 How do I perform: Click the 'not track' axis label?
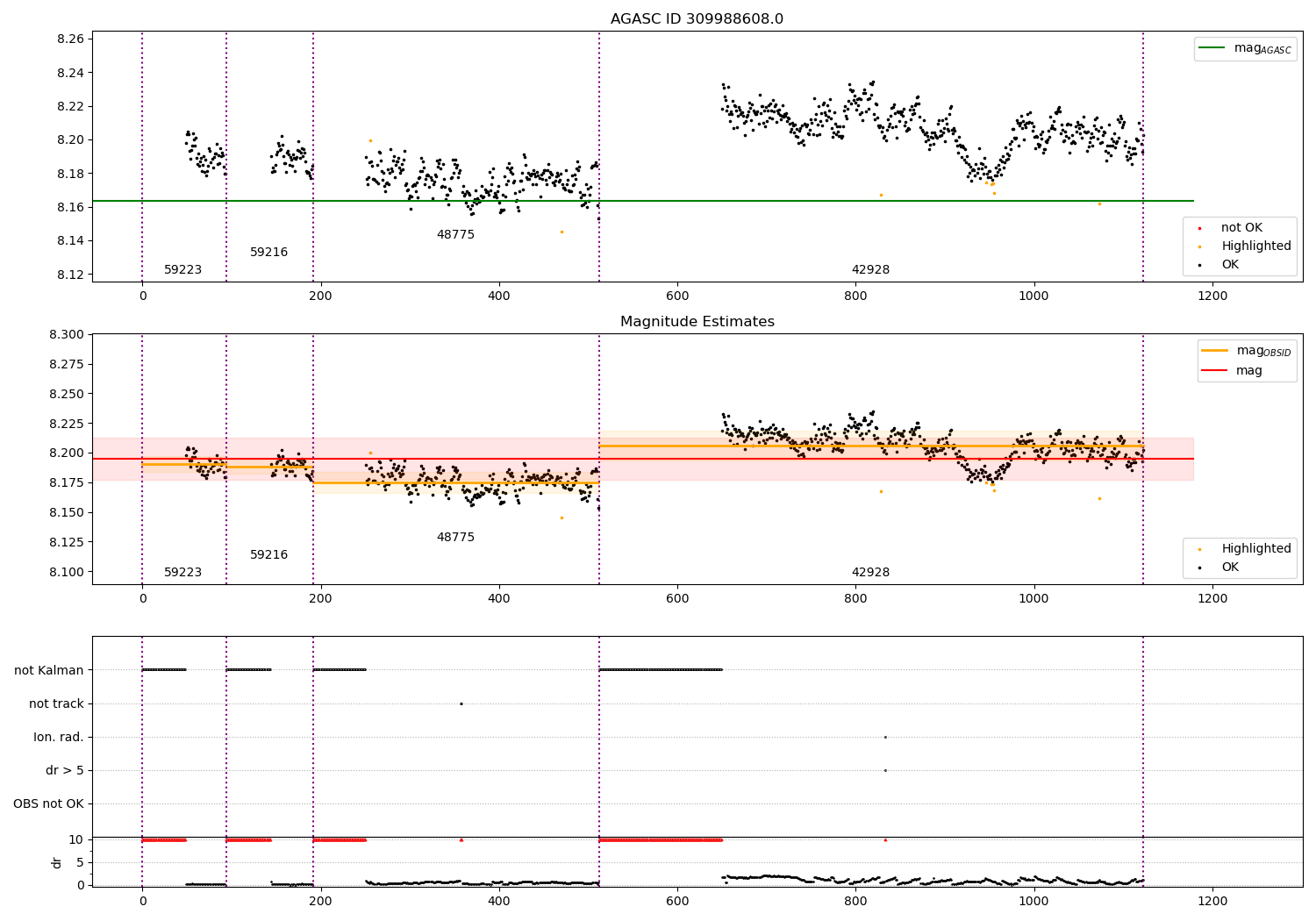pos(56,703)
